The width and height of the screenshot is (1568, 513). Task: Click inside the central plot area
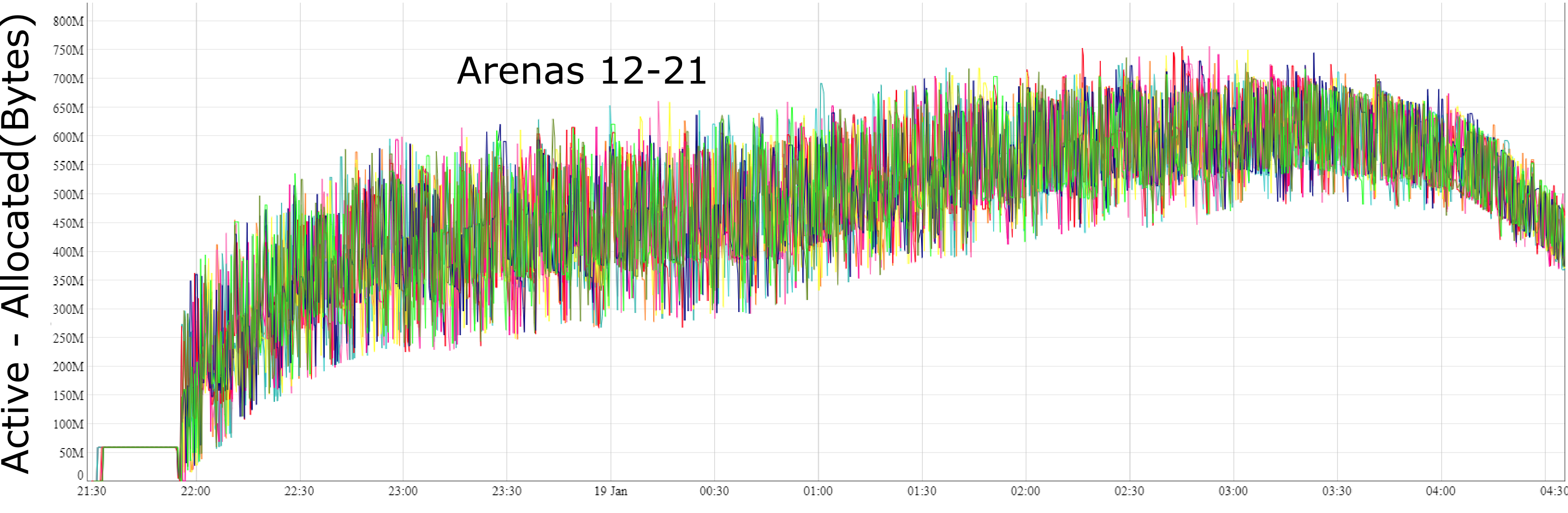(x=791, y=243)
